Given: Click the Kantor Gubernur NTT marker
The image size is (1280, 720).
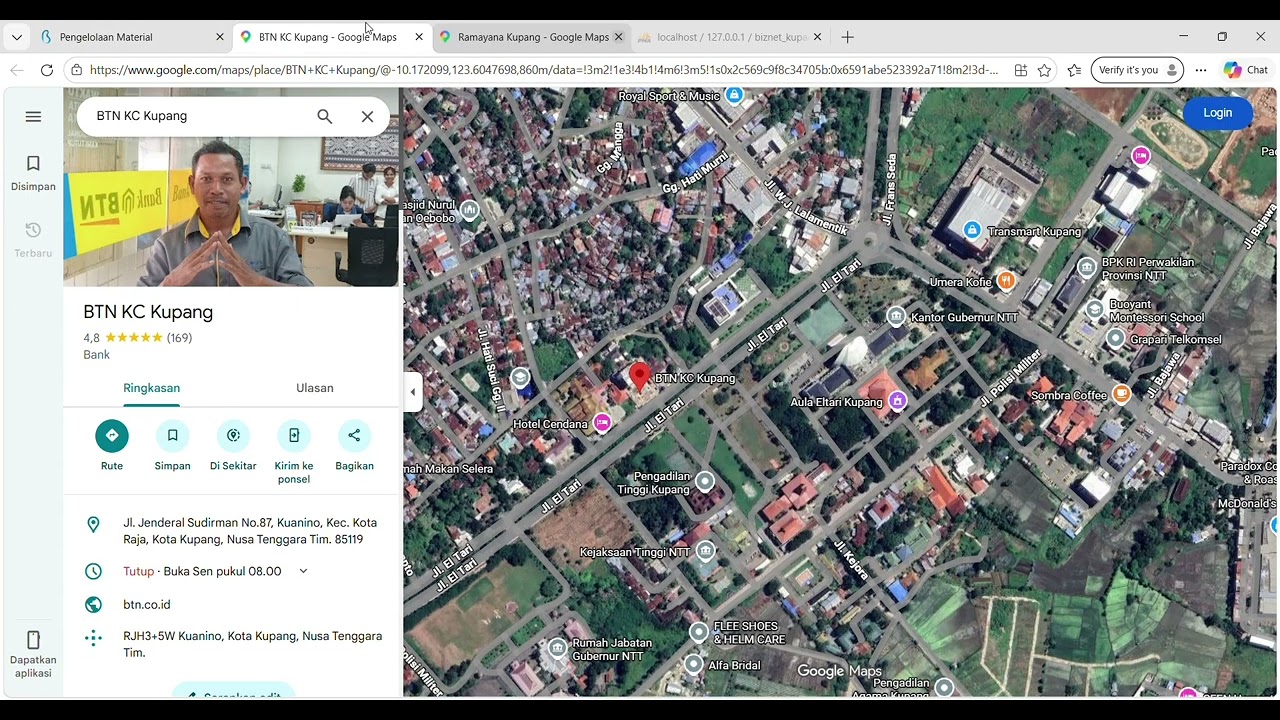Looking at the screenshot, I should tap(897, 317).
